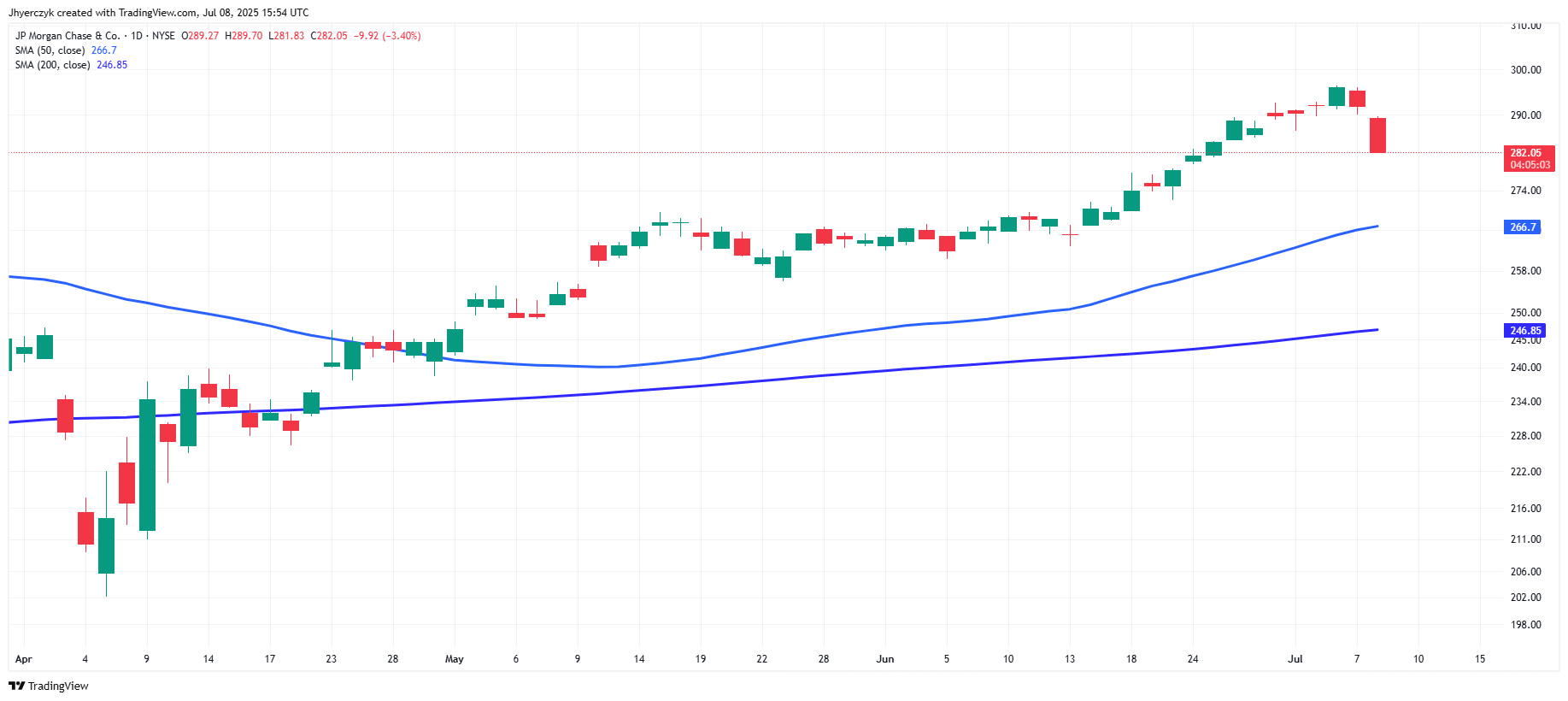Click the 216.00 price axis label

(x=1525, y=509)
